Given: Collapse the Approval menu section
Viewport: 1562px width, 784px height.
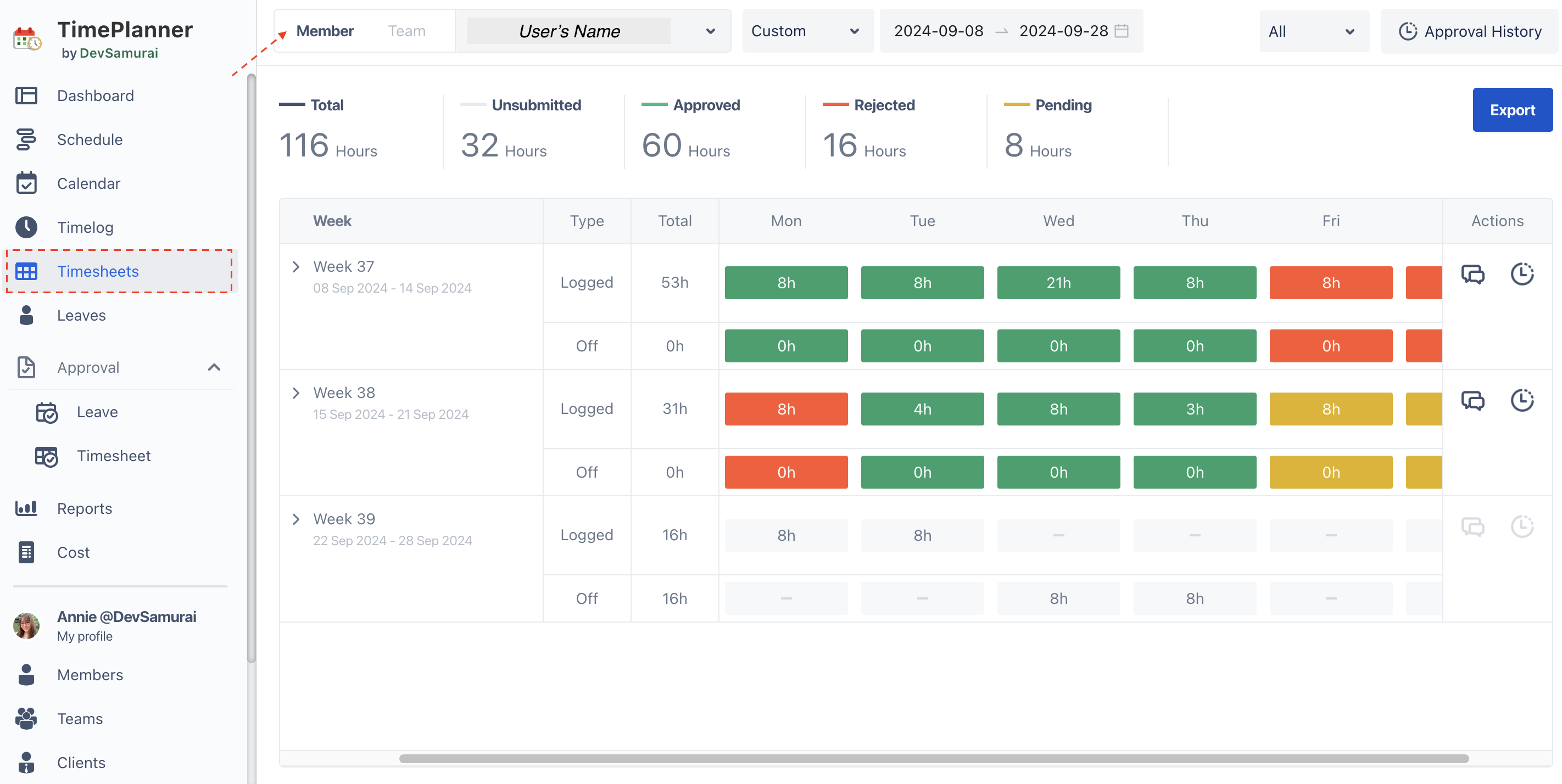Looking at the screenshot, I should pos(214,367).
